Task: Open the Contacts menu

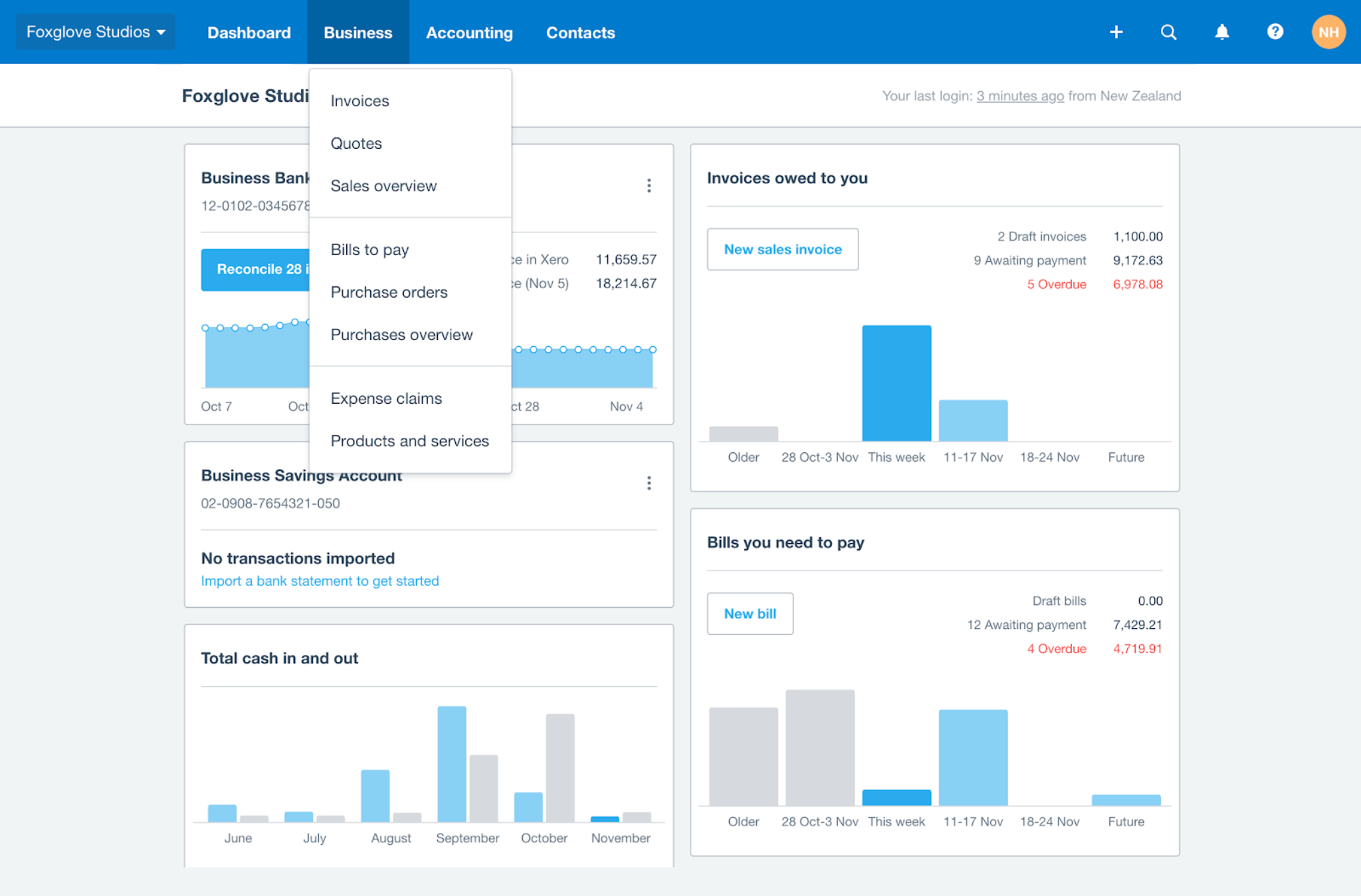Action: pyautogui.click(x=580, y=32)
